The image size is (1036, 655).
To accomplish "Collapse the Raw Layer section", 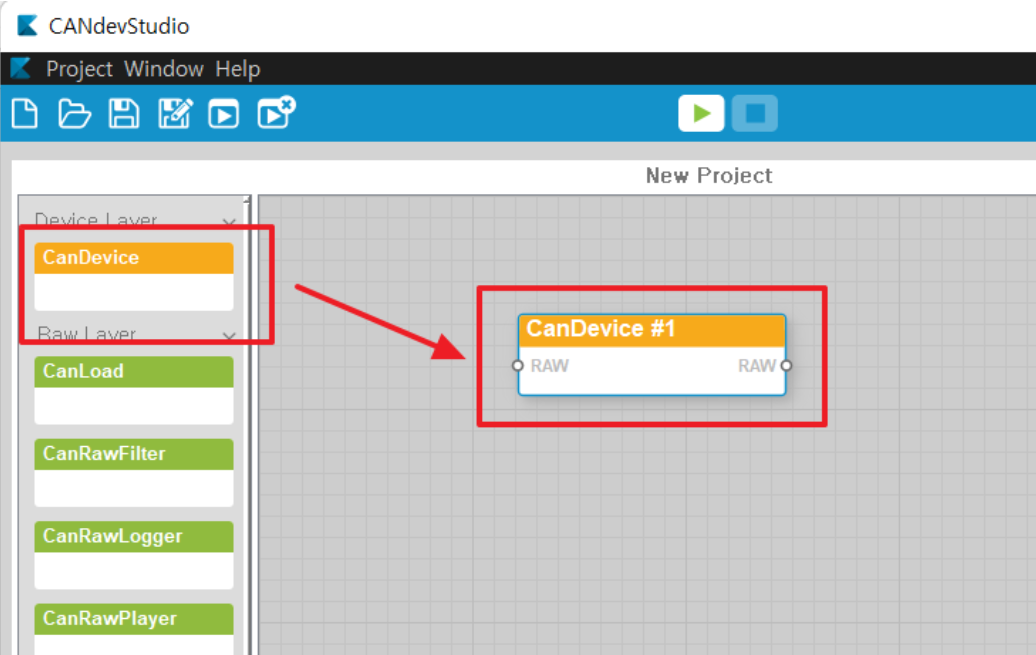I will pos(229,336).
